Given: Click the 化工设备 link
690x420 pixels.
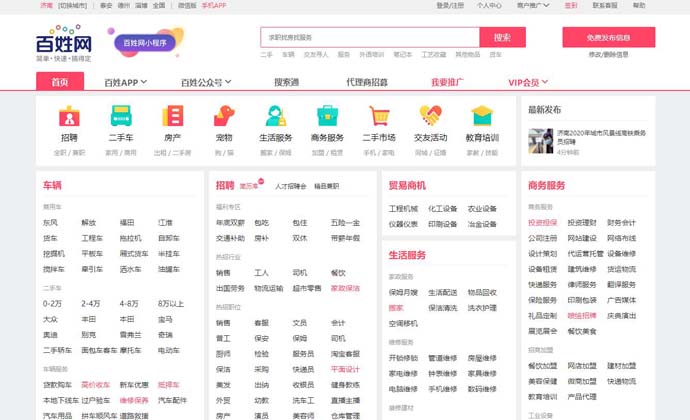Looking at the screenshot, I should tap(443, 209).
